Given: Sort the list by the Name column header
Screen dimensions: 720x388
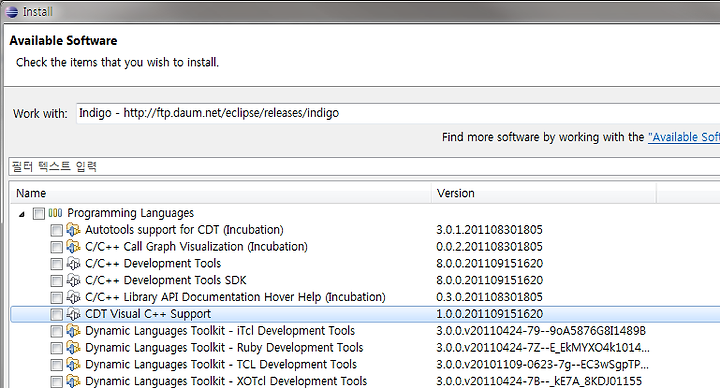Looking at the screenshot, I should tap(221, 193).
